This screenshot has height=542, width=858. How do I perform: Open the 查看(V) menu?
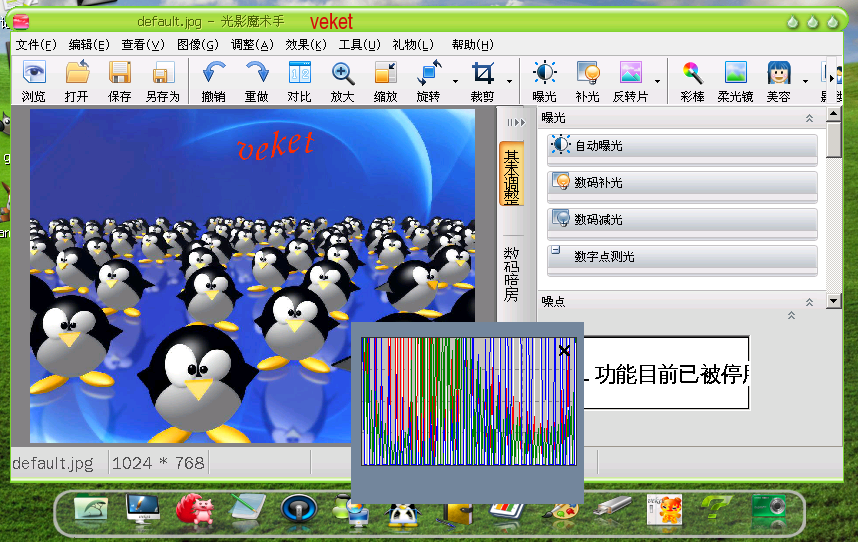point(143,44)
